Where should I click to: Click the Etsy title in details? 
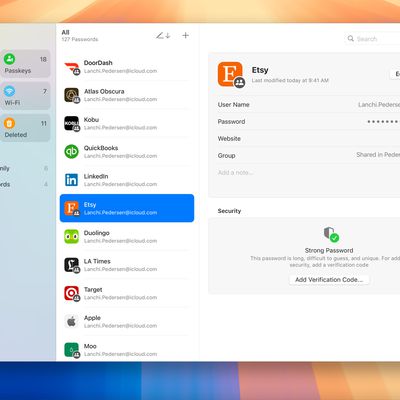point(260,70)
